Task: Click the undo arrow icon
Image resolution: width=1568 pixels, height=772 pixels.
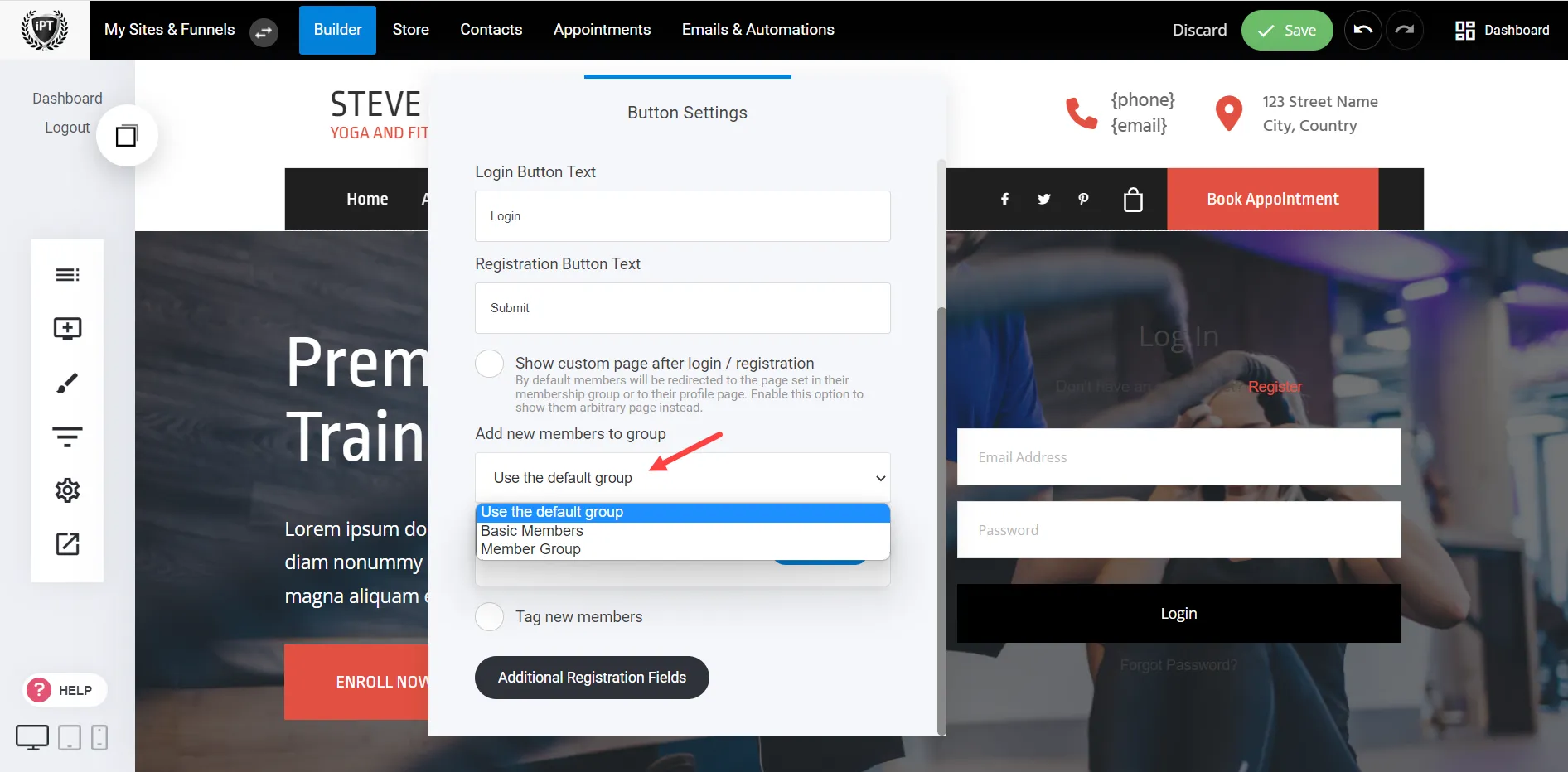Action: tap(1362, 30)
